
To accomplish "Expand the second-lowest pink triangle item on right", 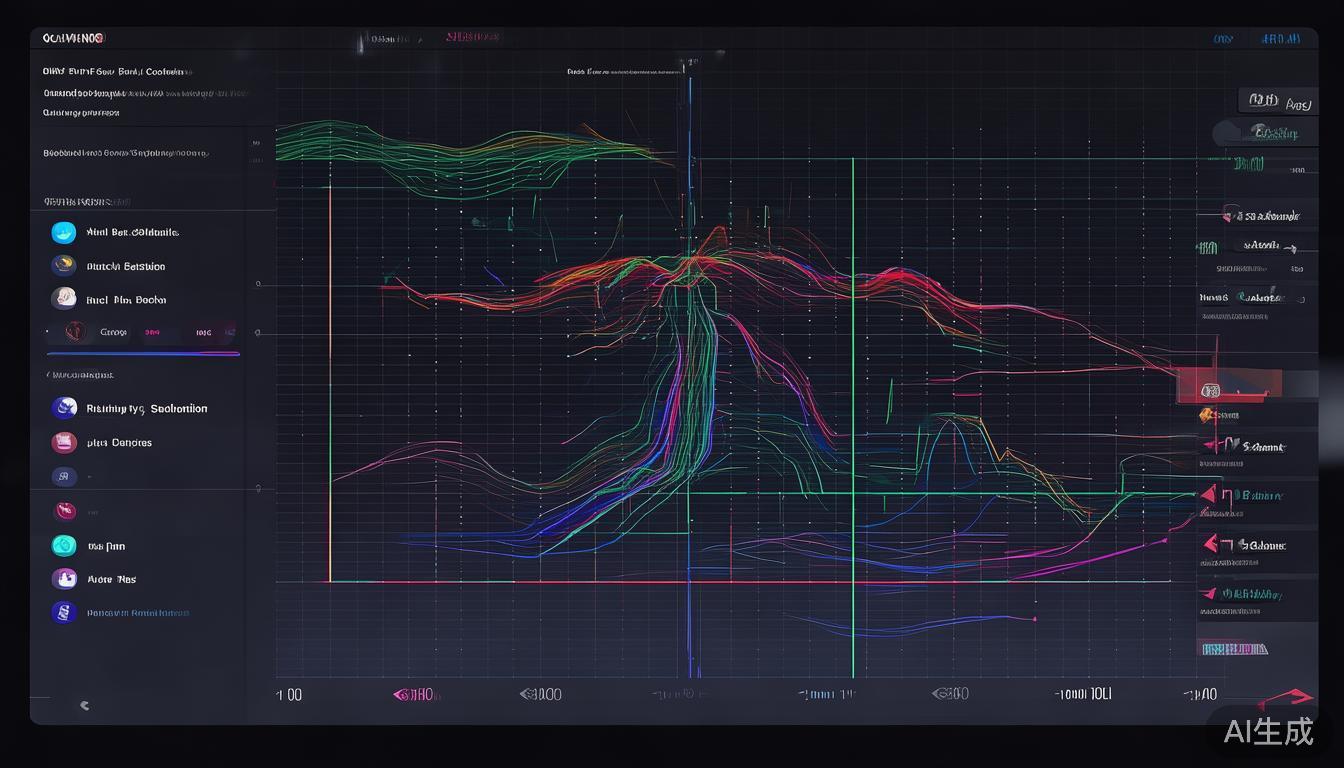I will coord(1211,544).
